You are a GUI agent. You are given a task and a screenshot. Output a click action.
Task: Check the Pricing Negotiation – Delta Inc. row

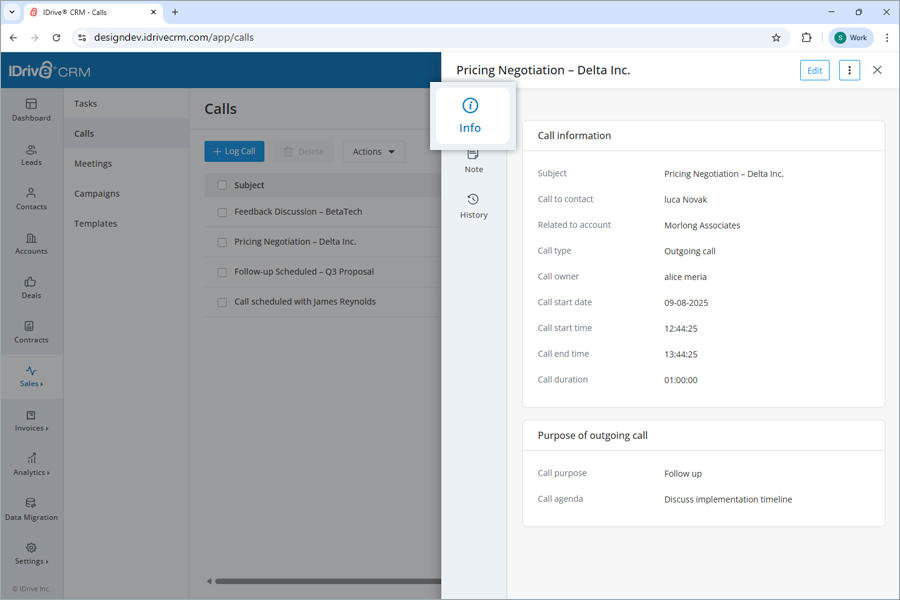(x=221, y=241)
